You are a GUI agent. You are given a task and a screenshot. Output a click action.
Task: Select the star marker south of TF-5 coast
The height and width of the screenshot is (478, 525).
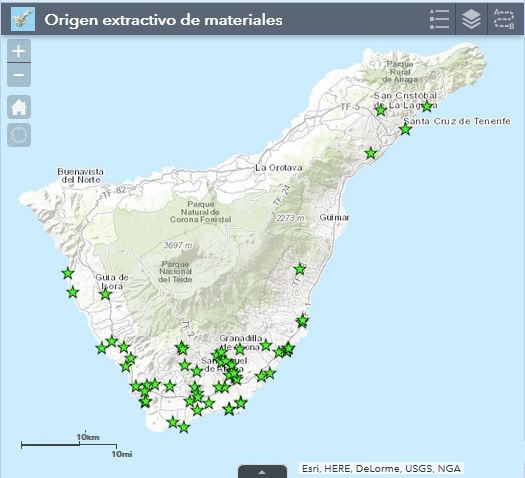point(371,153)
